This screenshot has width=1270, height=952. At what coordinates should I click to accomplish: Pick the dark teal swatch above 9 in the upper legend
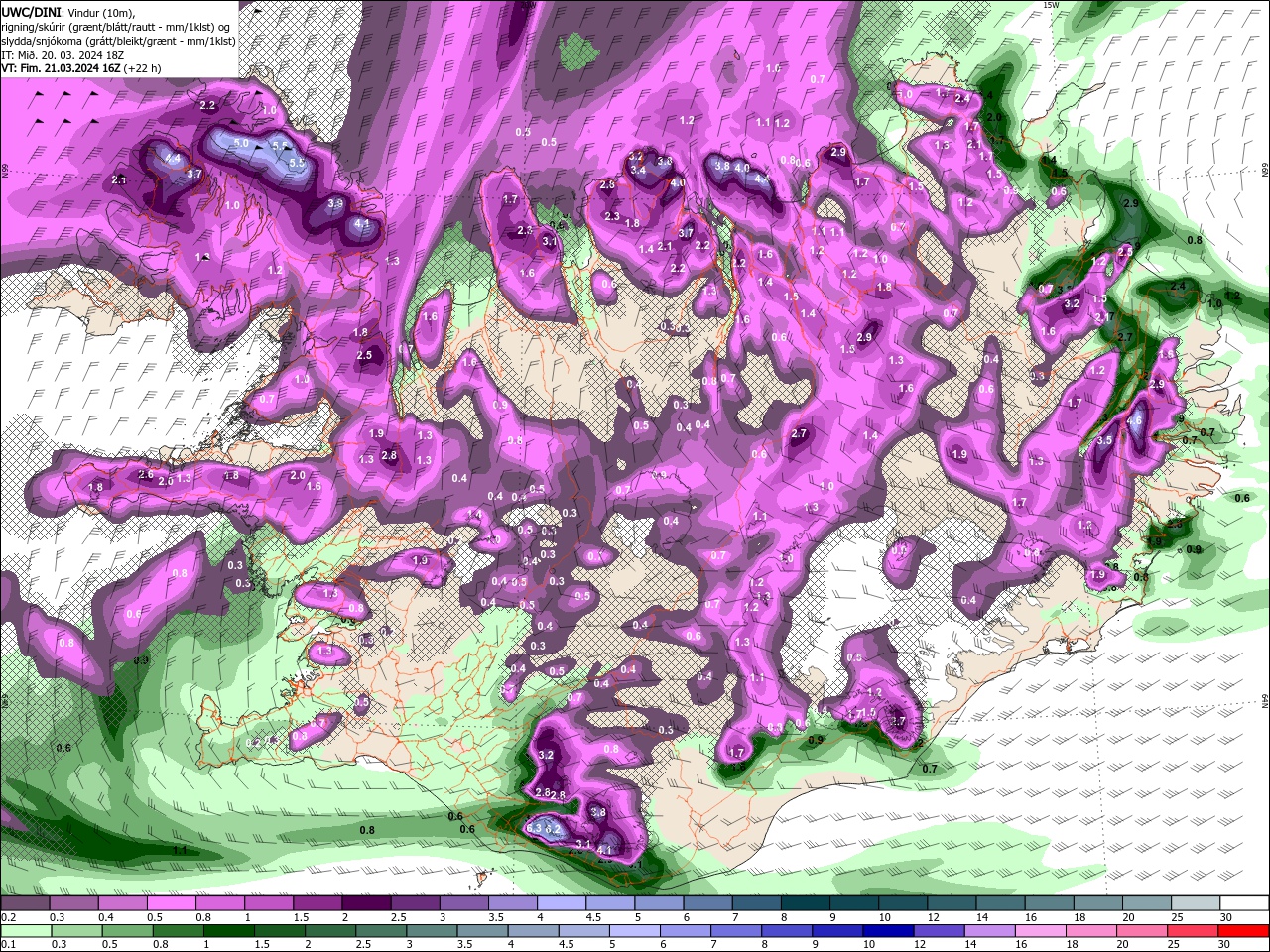pos(854,903)
